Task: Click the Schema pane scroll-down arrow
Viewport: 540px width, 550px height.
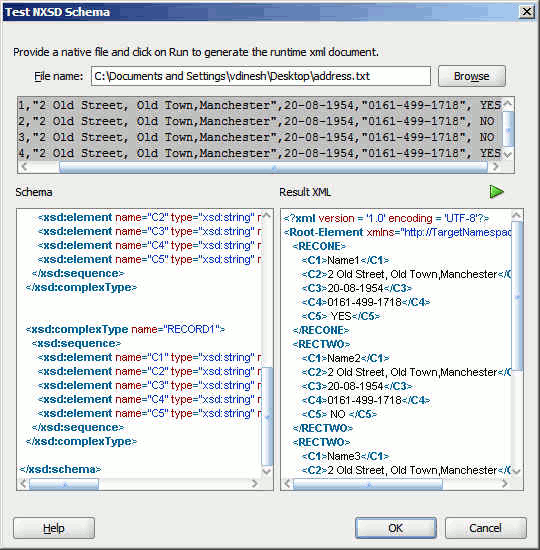Action: pos(267,471)
